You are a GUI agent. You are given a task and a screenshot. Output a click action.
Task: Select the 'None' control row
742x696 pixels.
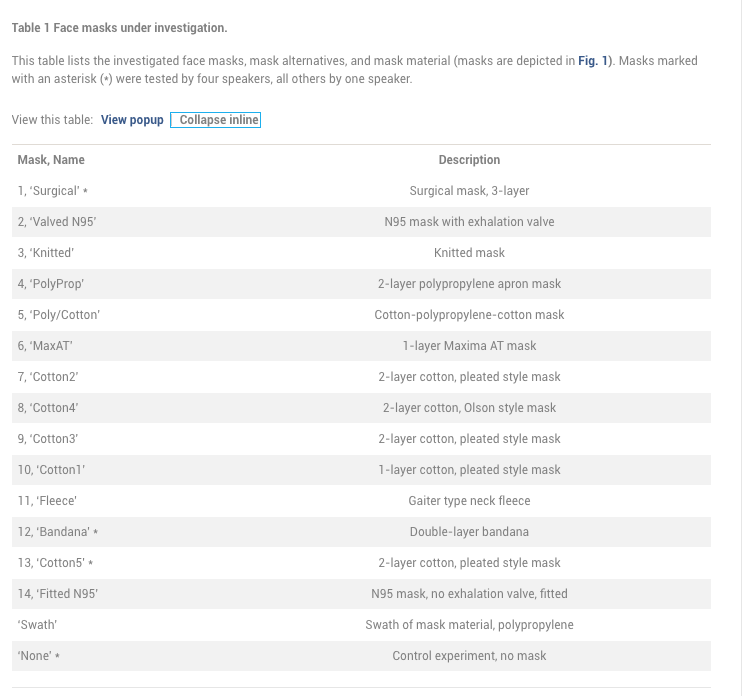361,656
